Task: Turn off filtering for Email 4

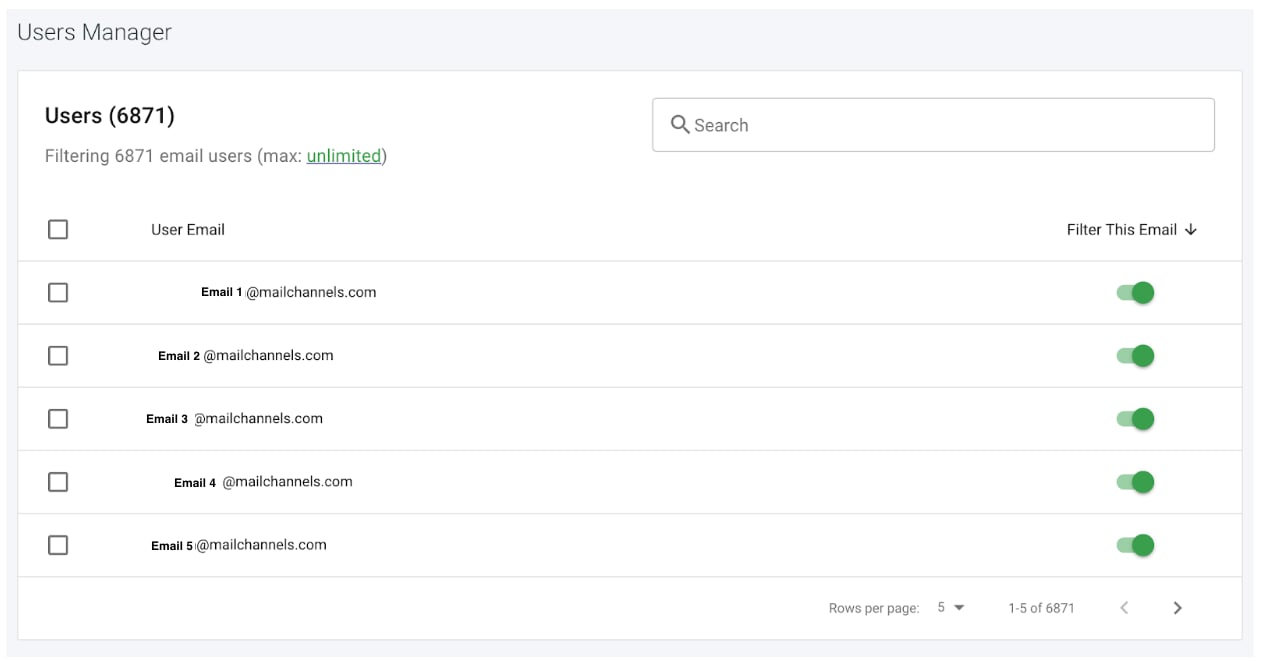Action: point(1135,481)
